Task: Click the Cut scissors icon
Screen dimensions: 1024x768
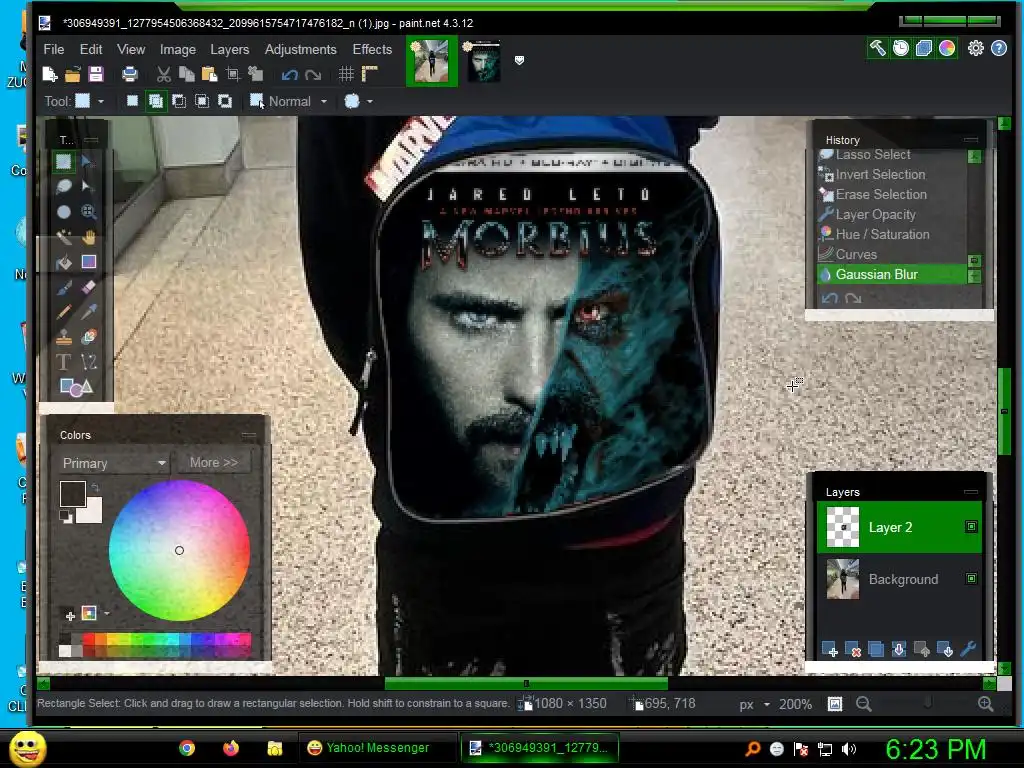Action: pos(163,74)
